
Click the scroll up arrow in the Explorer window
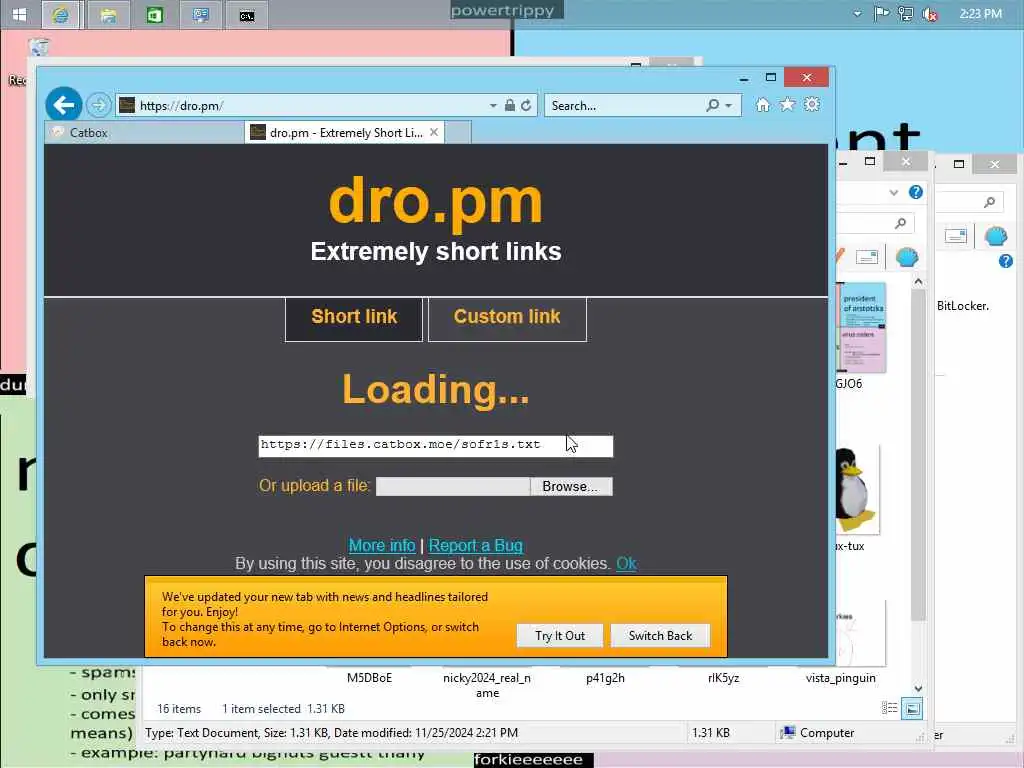(918, 282)
